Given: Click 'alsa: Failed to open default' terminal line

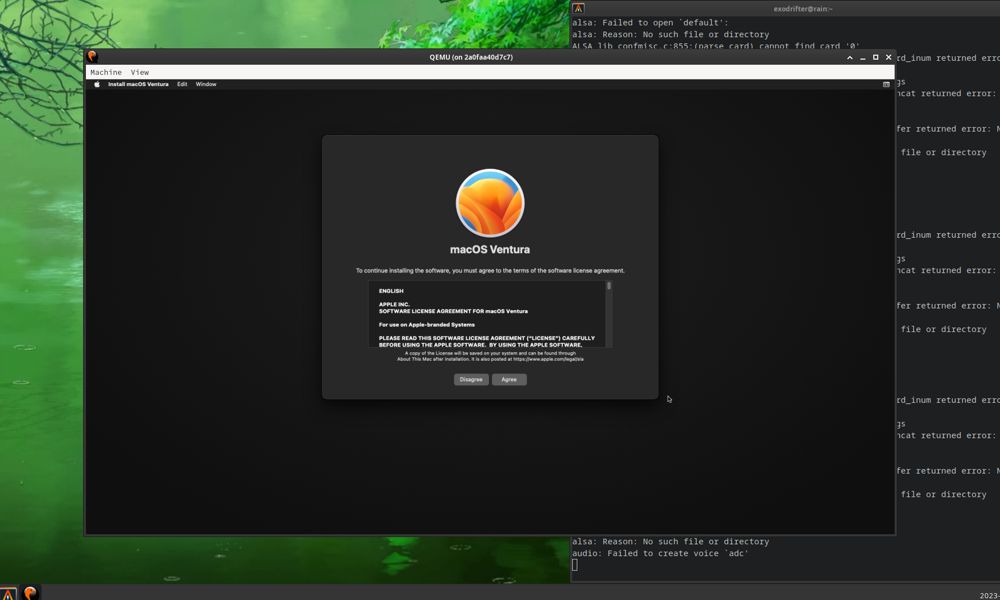Looking at the screenshot, I should (x=650, y=22).
